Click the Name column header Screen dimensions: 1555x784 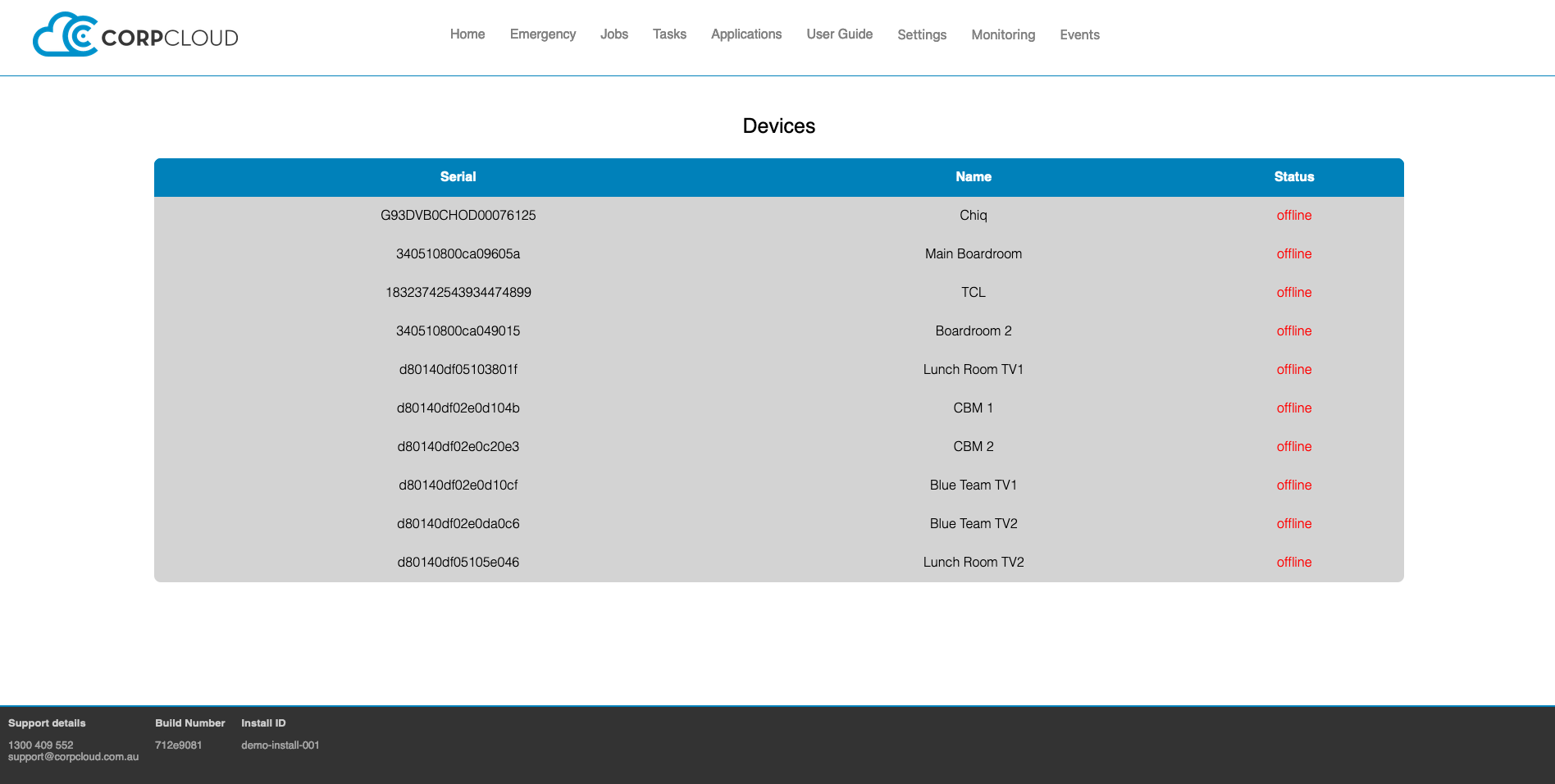coord(973,177)
